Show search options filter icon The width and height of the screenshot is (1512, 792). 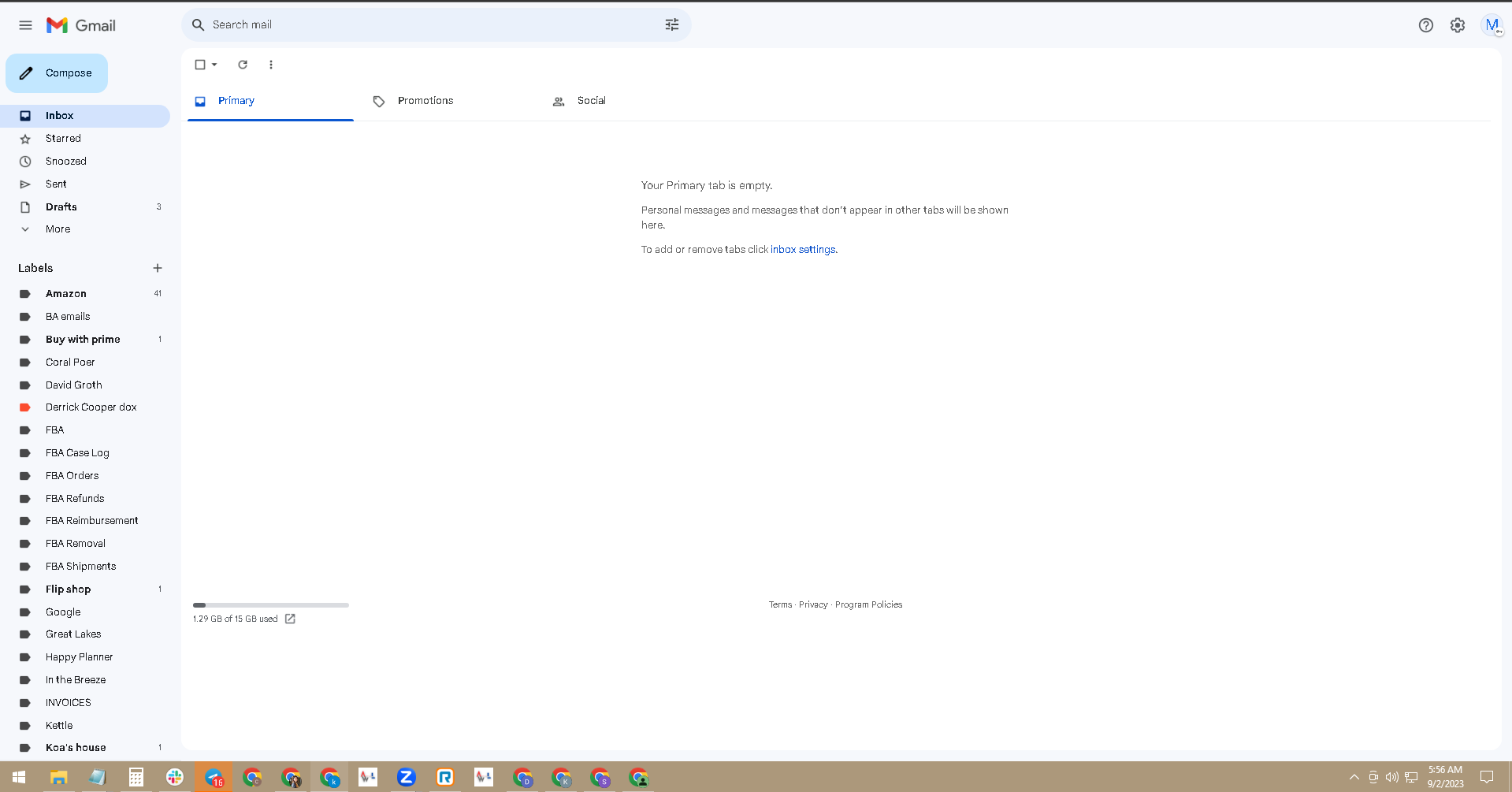[x=672, y=25]
